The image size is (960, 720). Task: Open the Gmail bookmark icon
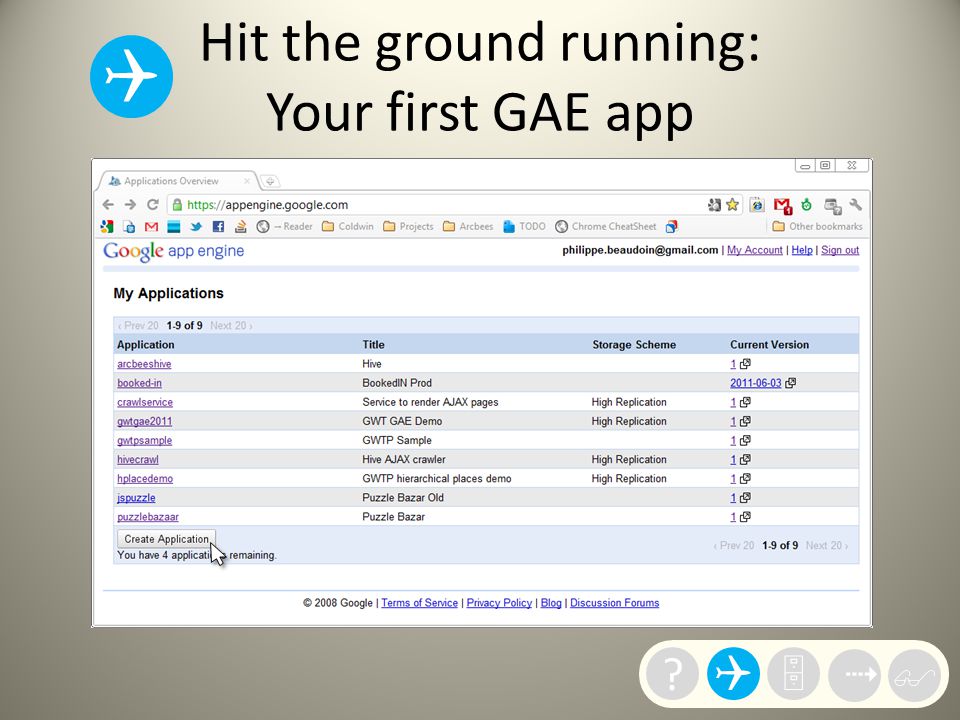point(151,227)
